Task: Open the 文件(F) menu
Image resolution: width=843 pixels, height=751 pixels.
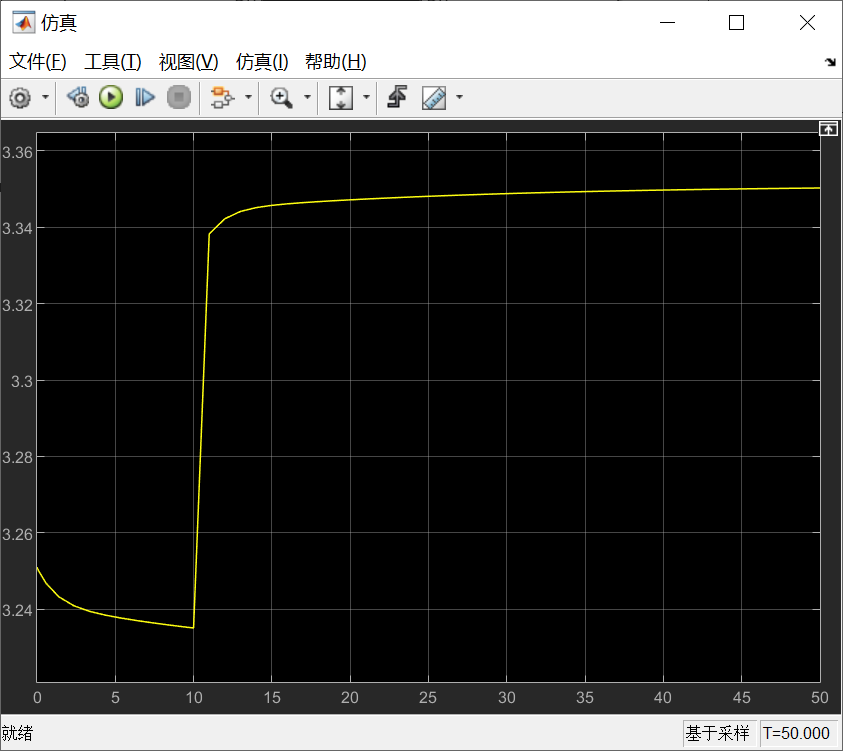Action: click(x=38, y=62)
